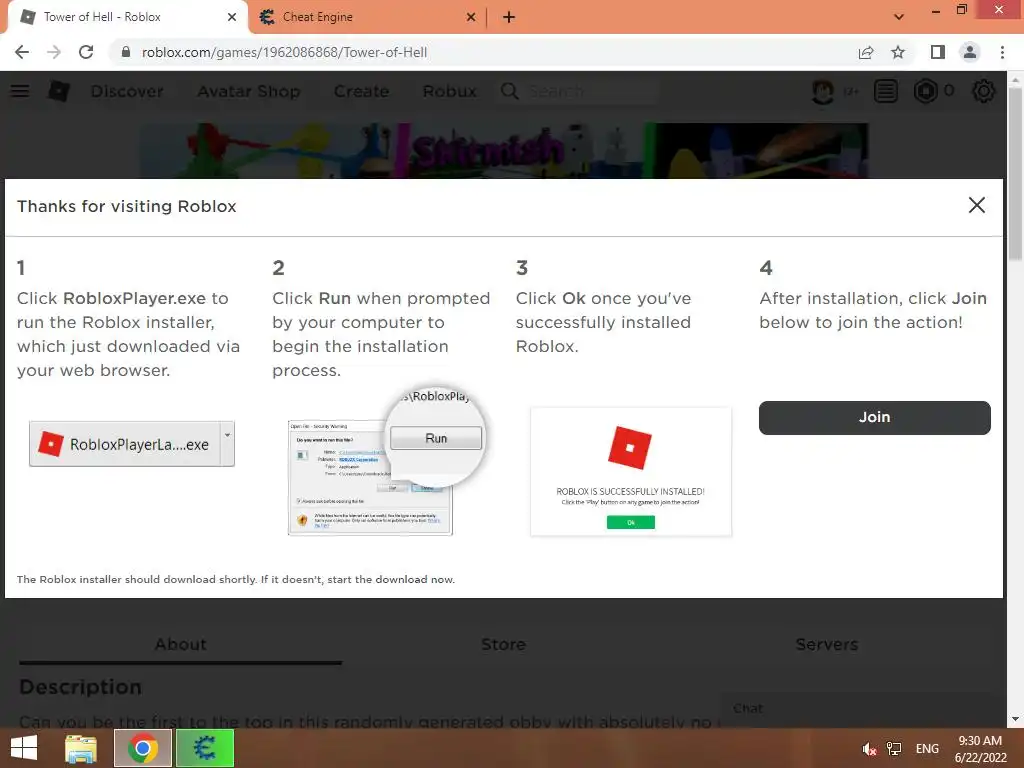Image resolution: width=1024 pixels, height=768 pixels.
Task: Switch to the About tab
Action: [180, 645]
